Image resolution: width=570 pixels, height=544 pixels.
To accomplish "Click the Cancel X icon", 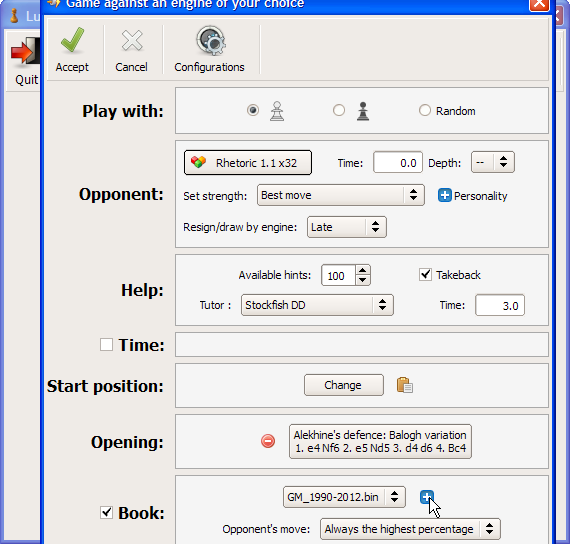I will pyautogui.click(x=132, y=40).
